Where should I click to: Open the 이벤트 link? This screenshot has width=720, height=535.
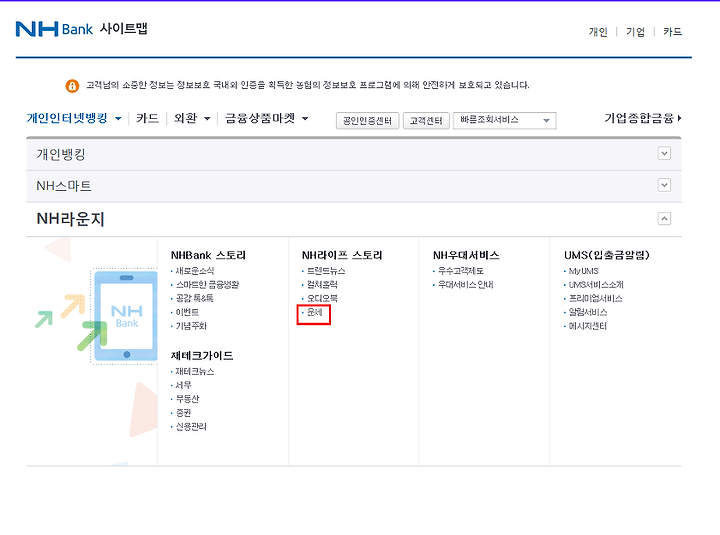[x=187, y=312]
